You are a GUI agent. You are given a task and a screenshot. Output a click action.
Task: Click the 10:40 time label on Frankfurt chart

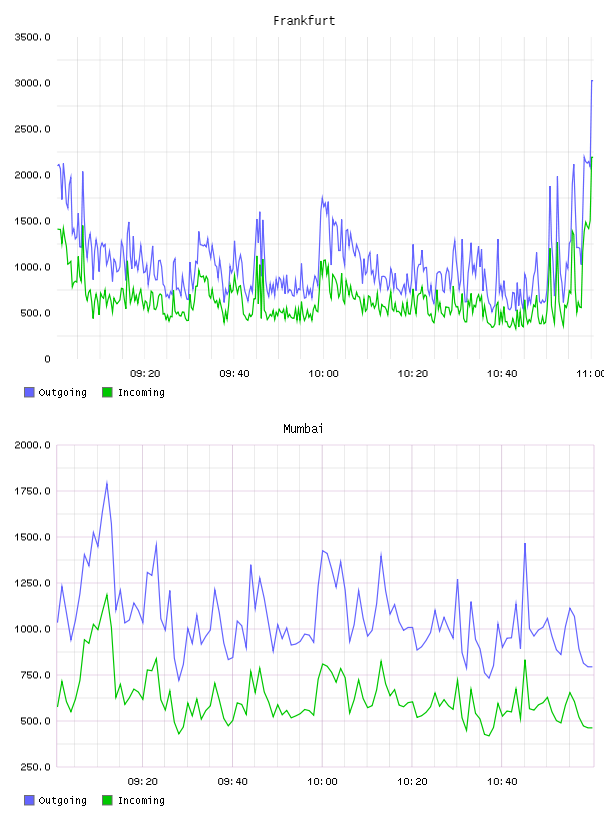coord(502,374)
